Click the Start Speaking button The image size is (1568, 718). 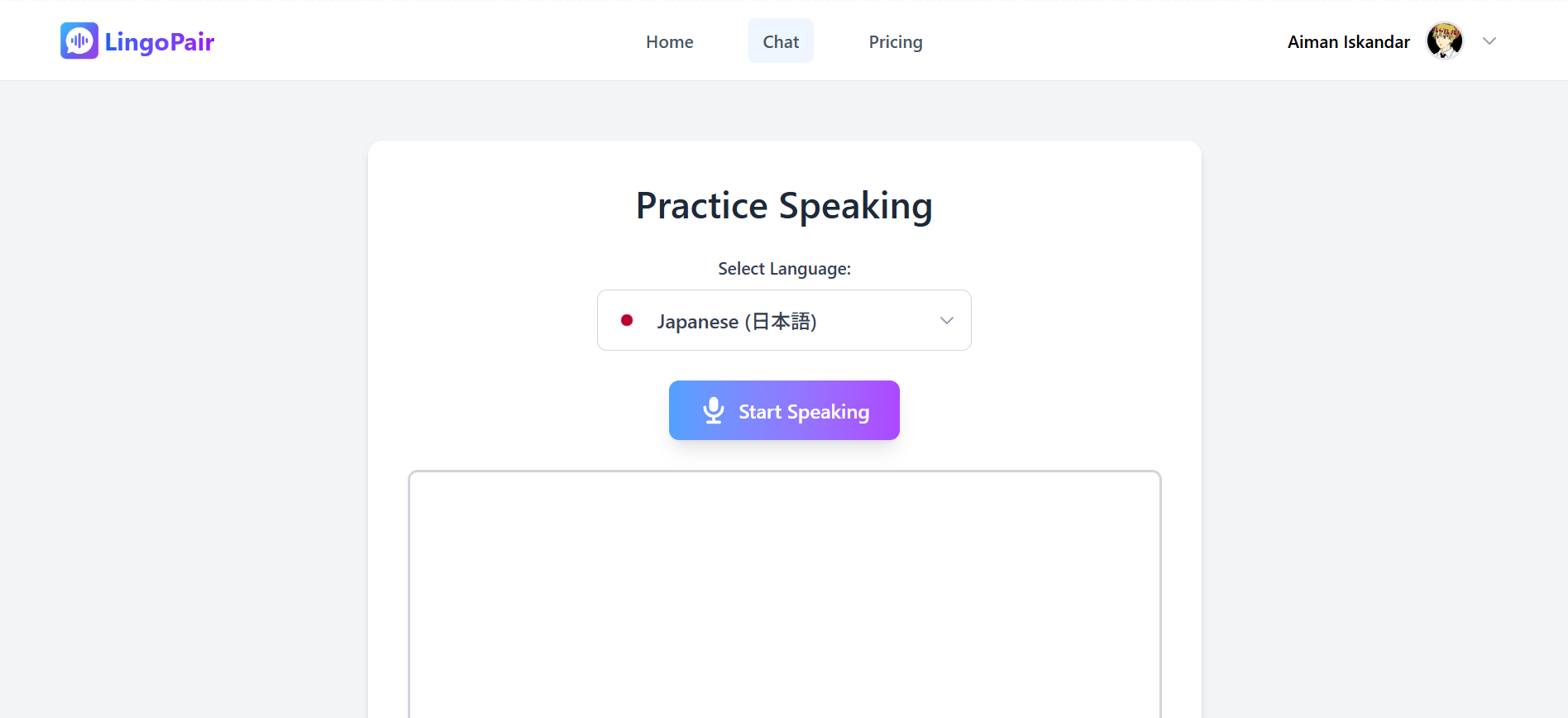tap(784, 410)
